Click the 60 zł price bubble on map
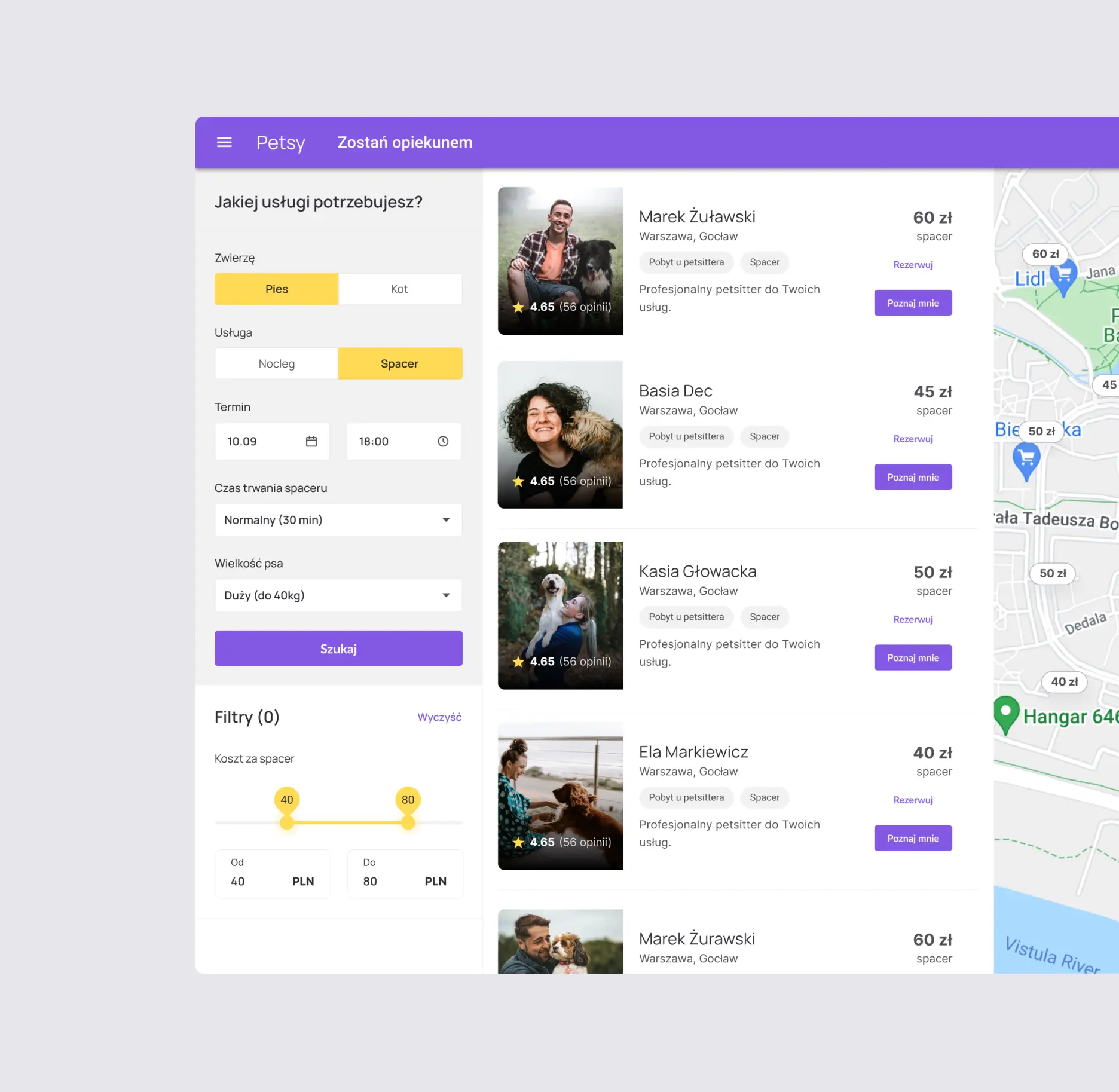1119x1092 pixels. pyautogui.click(x=1045, y=254)
